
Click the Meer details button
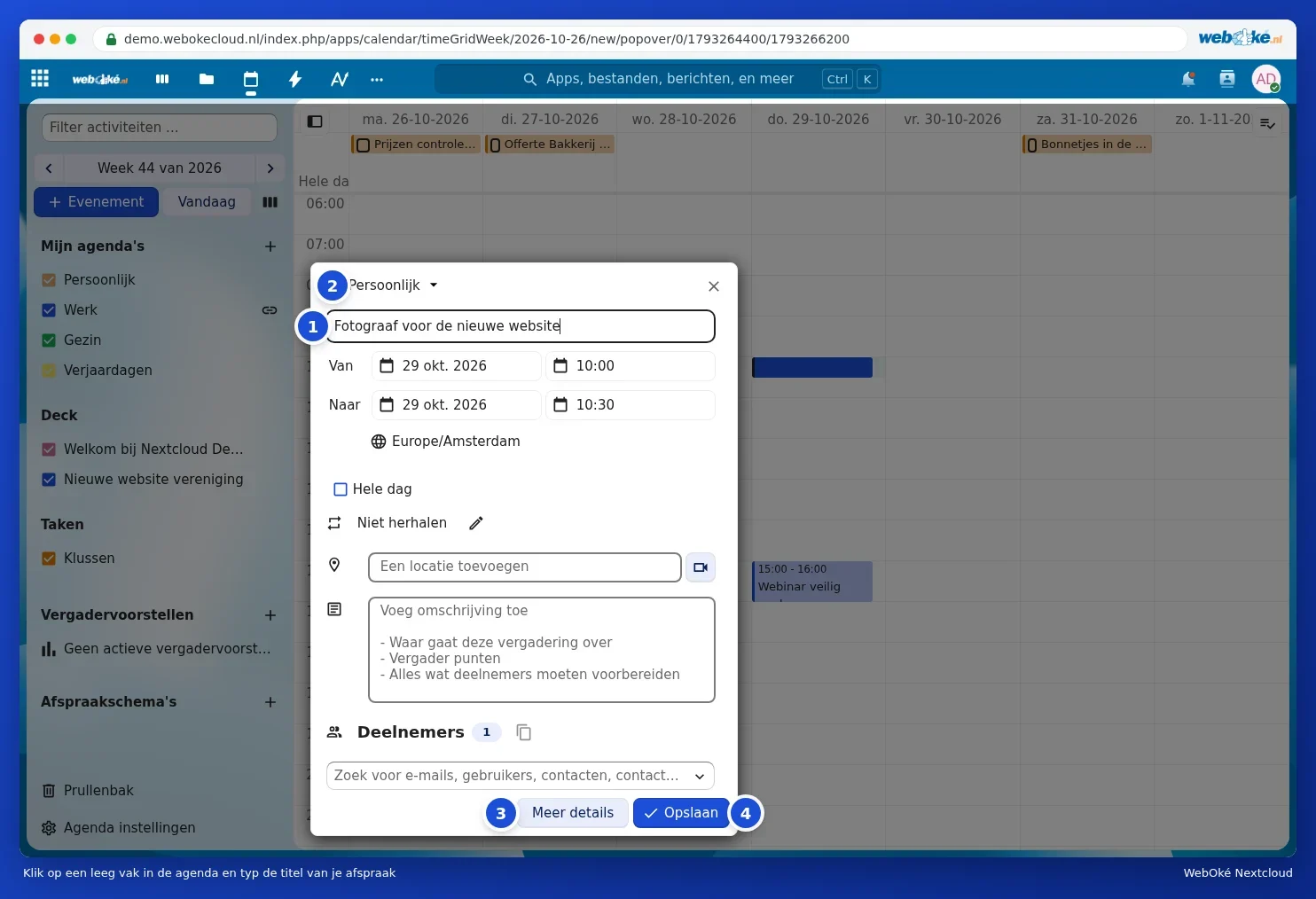click(x=573, y=813)
